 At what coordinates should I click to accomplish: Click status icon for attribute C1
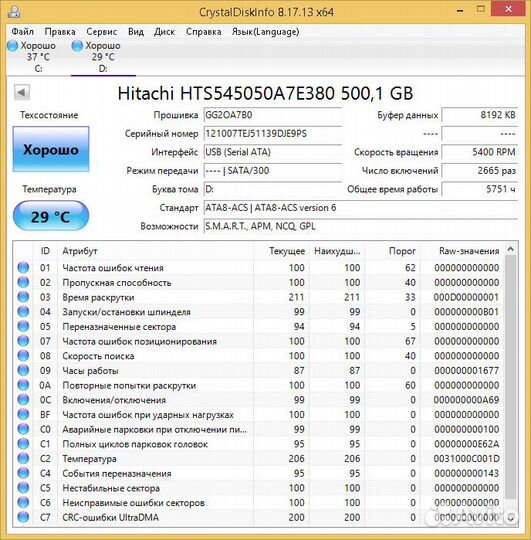pos(23,444)
